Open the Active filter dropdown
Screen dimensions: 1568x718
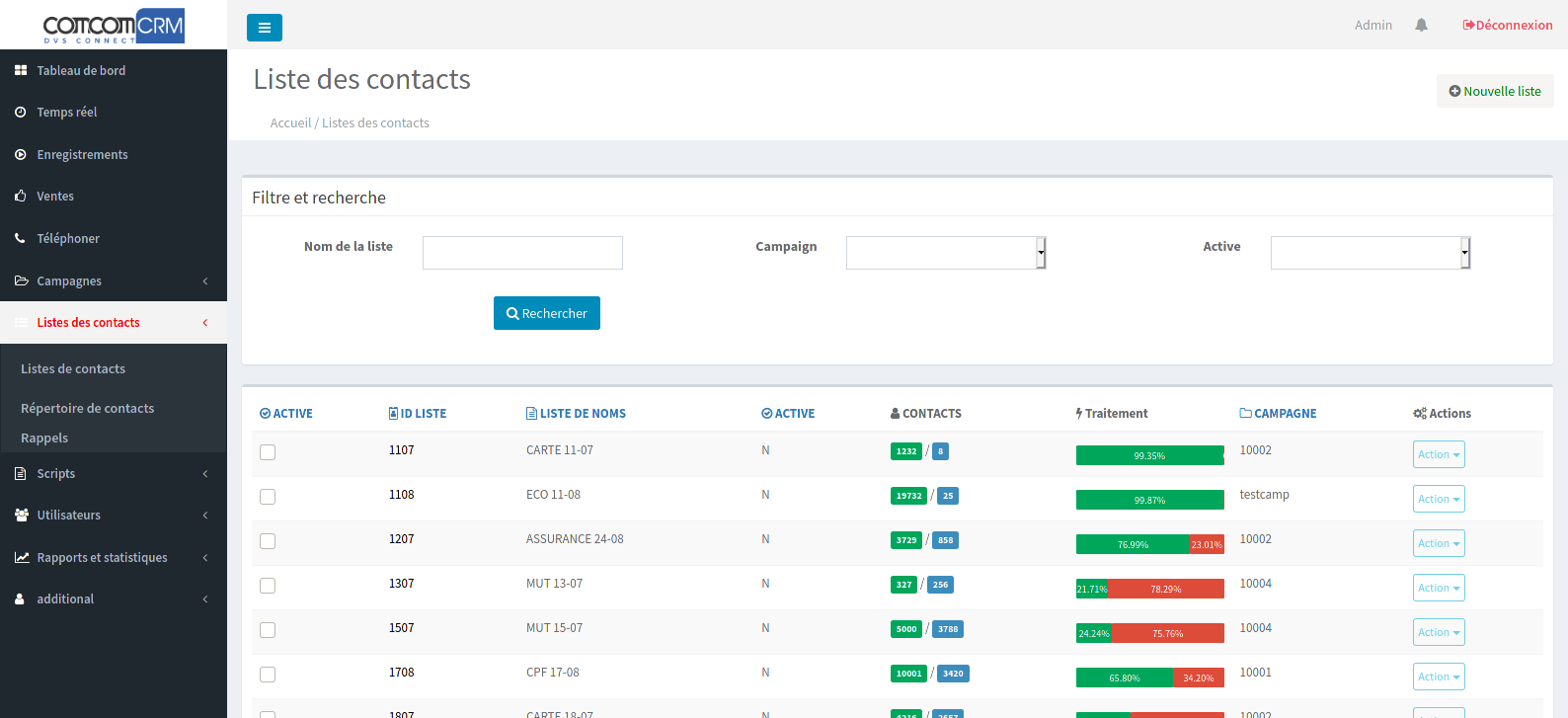pos(1370,253)
